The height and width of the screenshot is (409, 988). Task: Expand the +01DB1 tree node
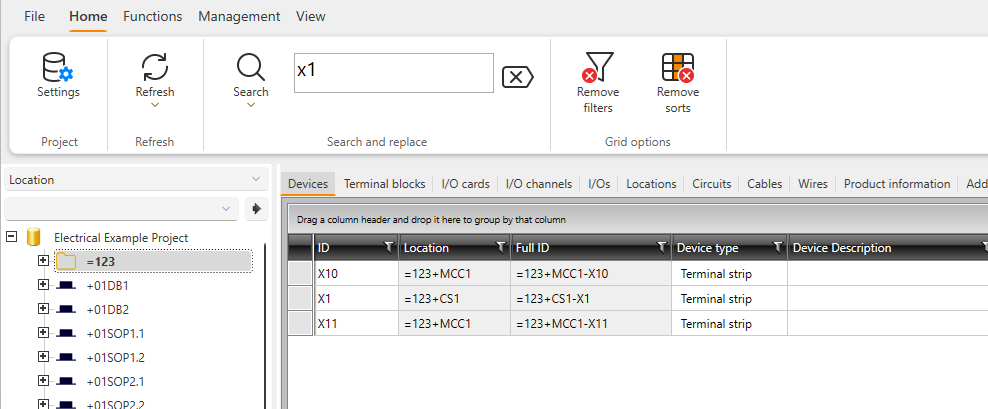(43, 285)
